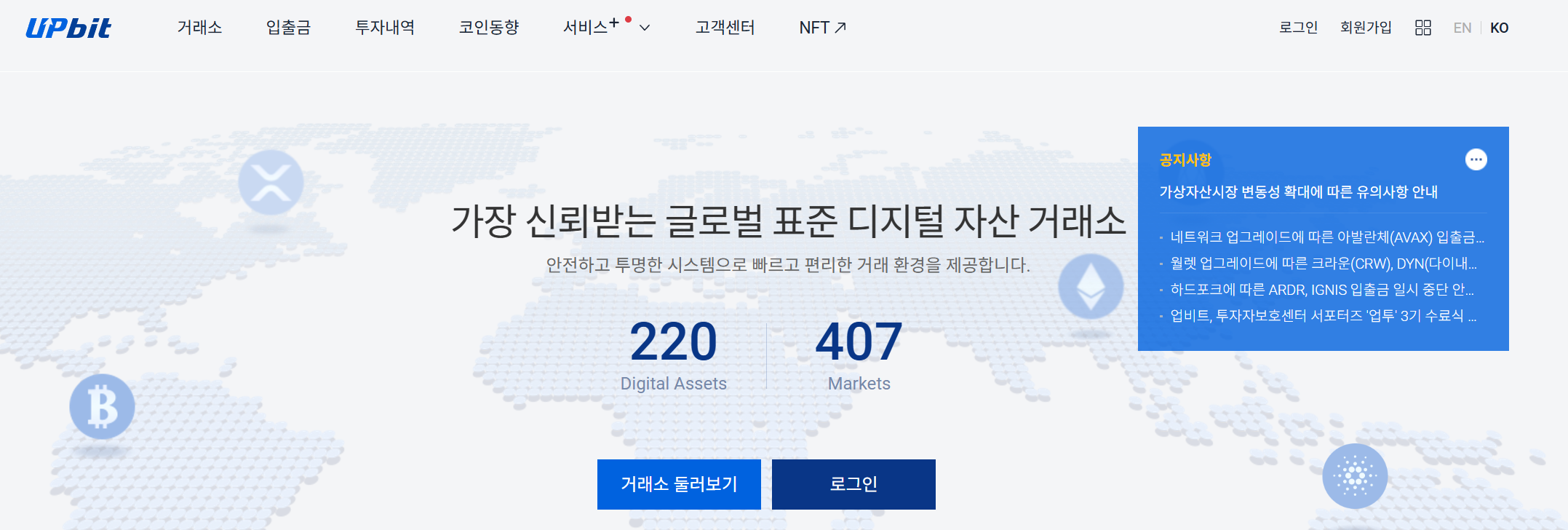The width and height of the screenshot is (1568, 530).
Task: Switch language to KO
Action: (1500, 28)
